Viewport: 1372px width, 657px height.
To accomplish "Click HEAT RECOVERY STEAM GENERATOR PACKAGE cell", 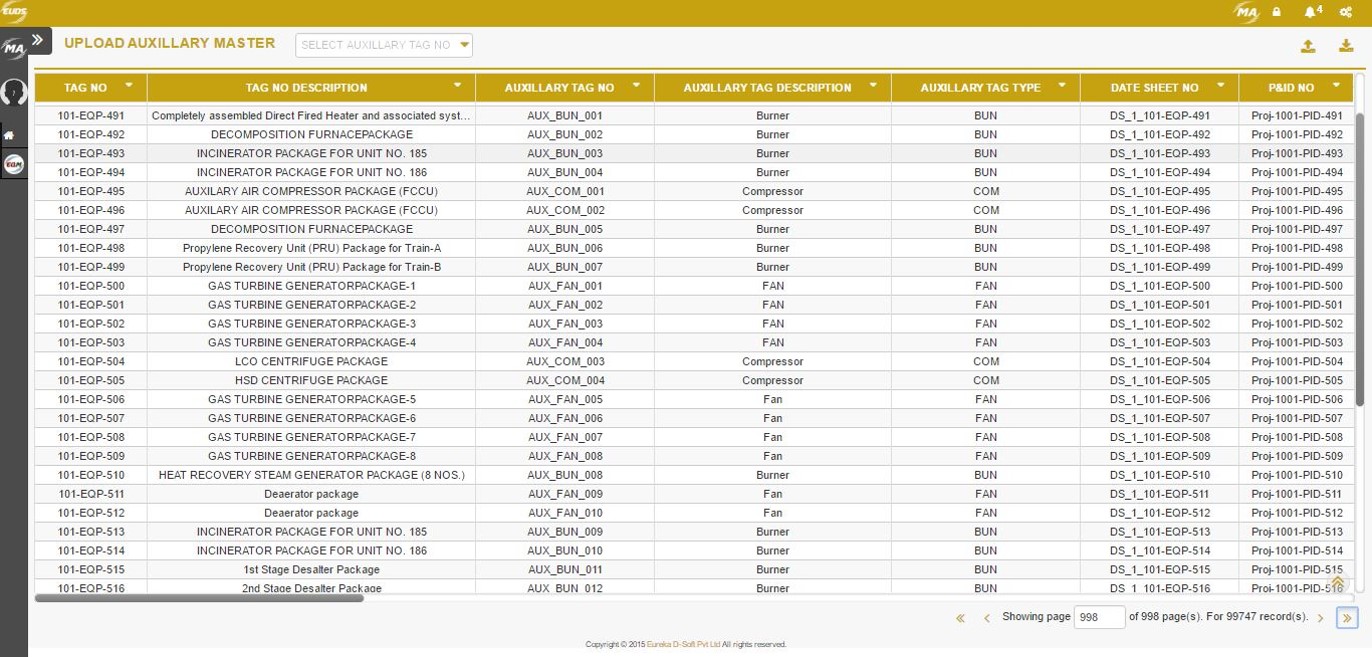I will point(311,476).
